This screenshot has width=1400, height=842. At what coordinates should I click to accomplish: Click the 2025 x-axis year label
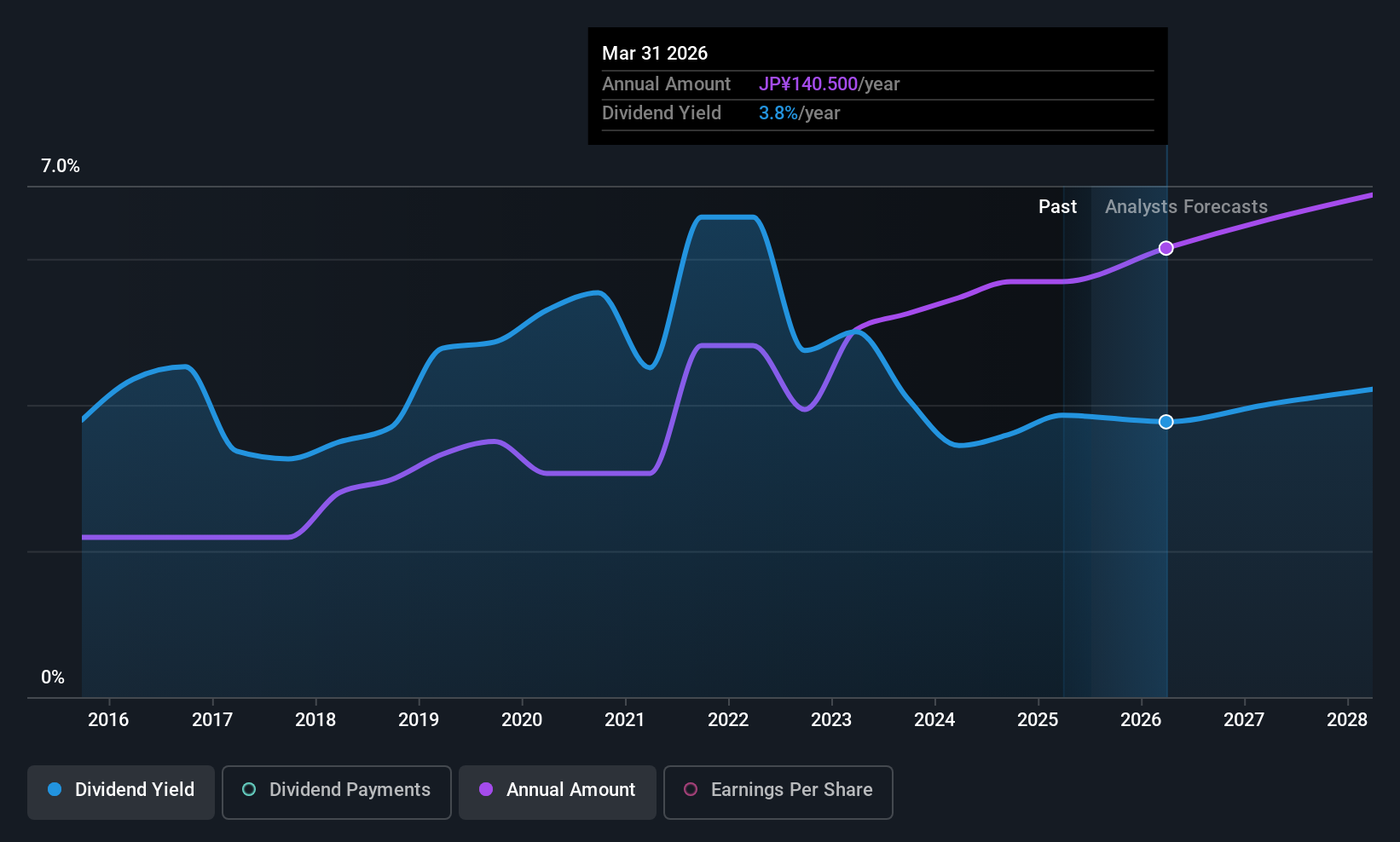[1038, 719]
